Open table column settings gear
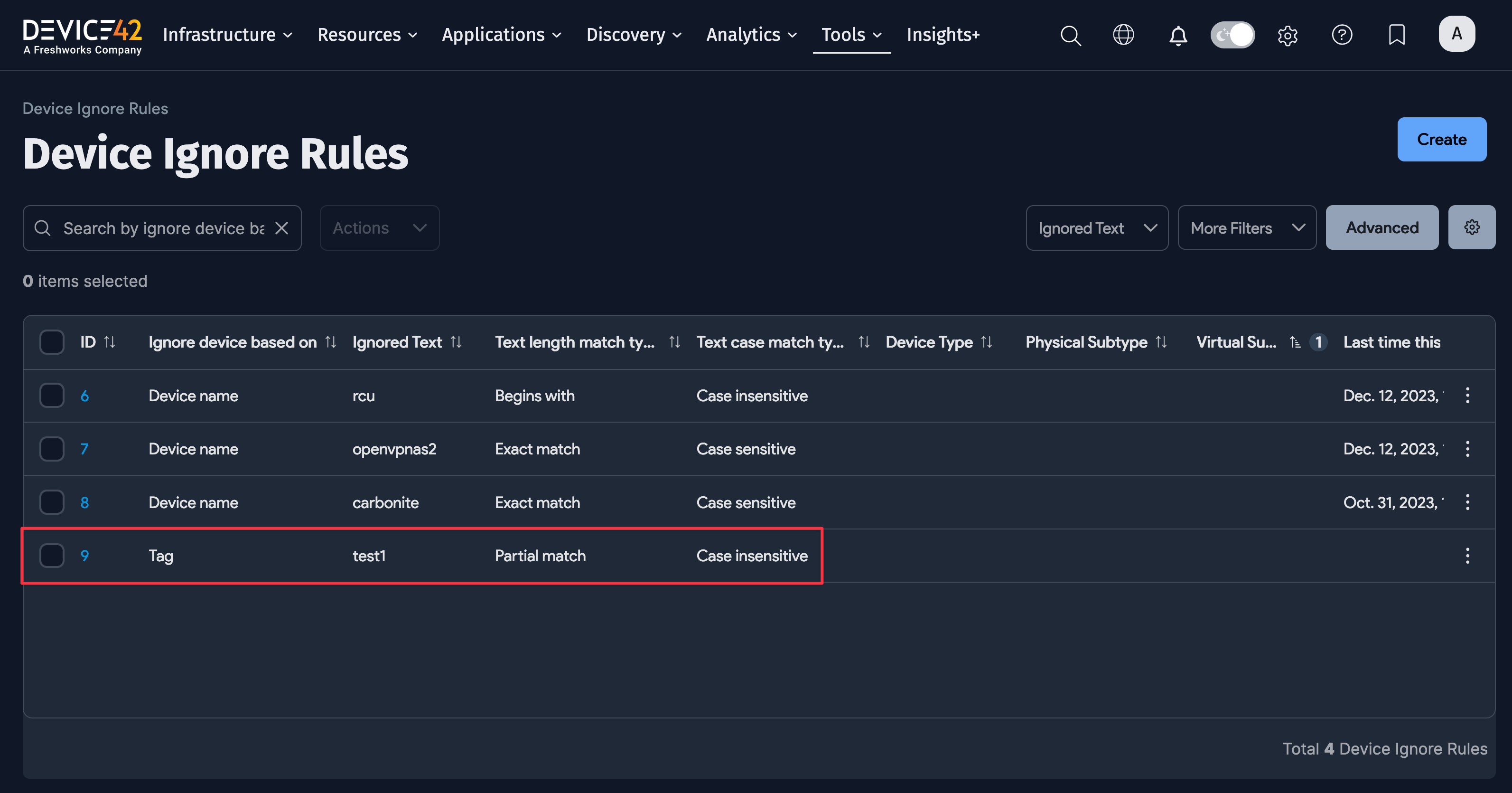This screenshot has width=1512, height=793. (1472, 227)
